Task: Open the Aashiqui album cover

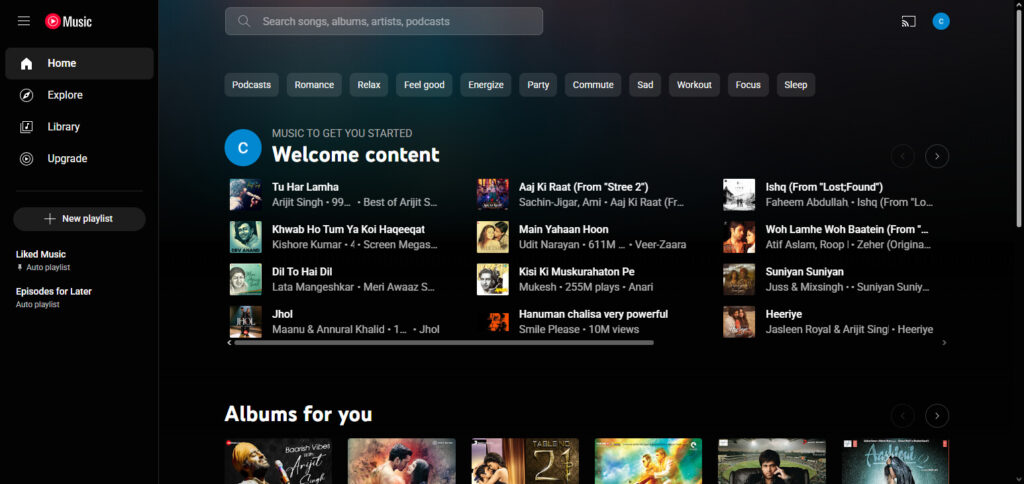Action: (x=895, y=461)
